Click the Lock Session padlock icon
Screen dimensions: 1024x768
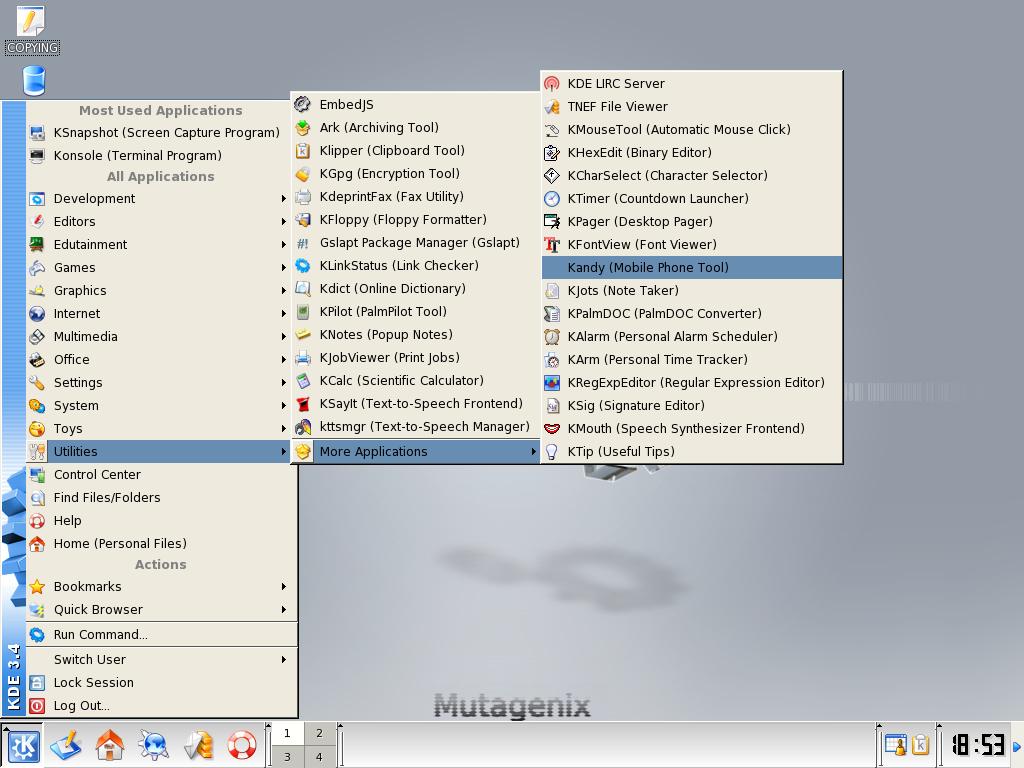[37, 682]
